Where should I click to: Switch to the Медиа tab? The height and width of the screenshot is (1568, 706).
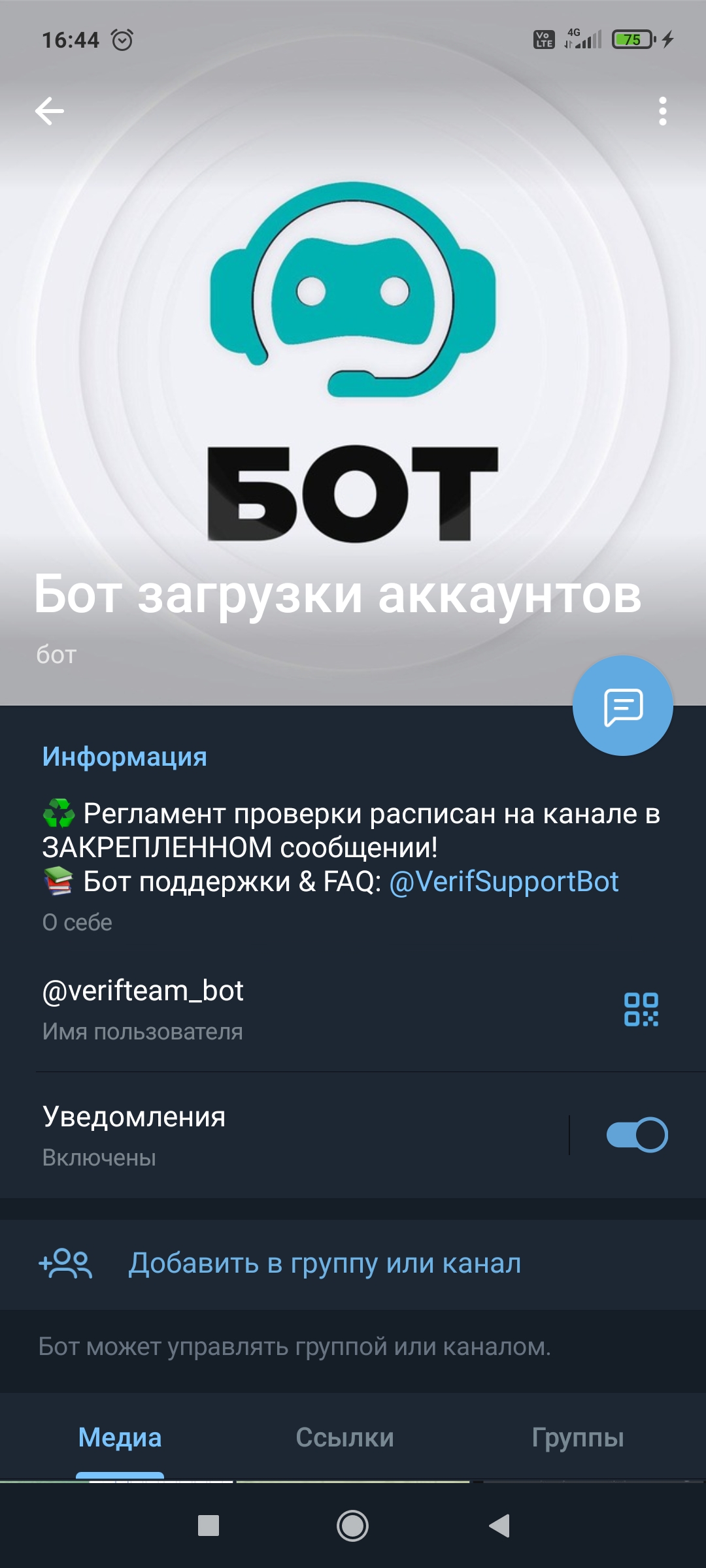tap(120, 1437)
